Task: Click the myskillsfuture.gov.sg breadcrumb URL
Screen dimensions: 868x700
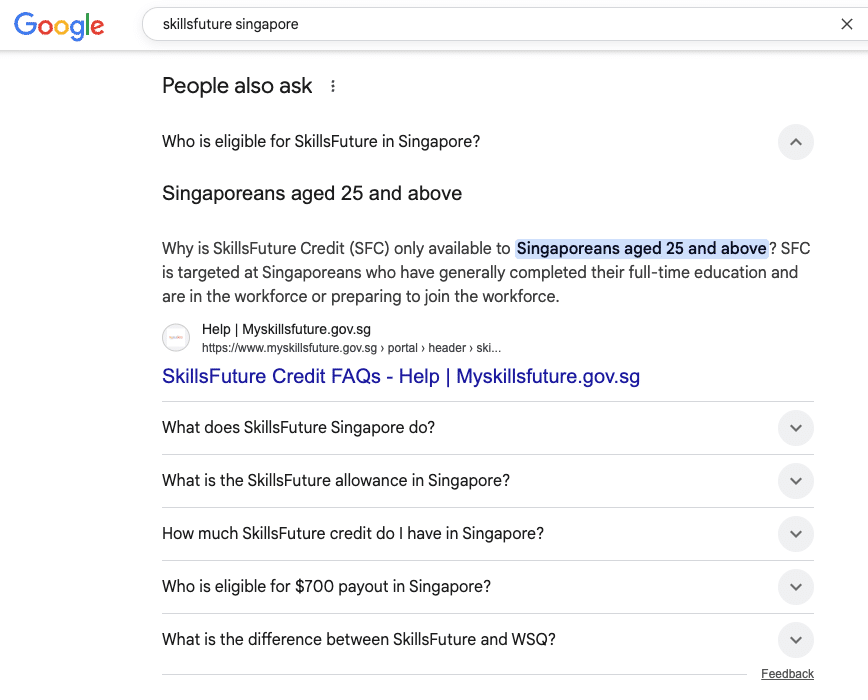Action: coord(352,348)
